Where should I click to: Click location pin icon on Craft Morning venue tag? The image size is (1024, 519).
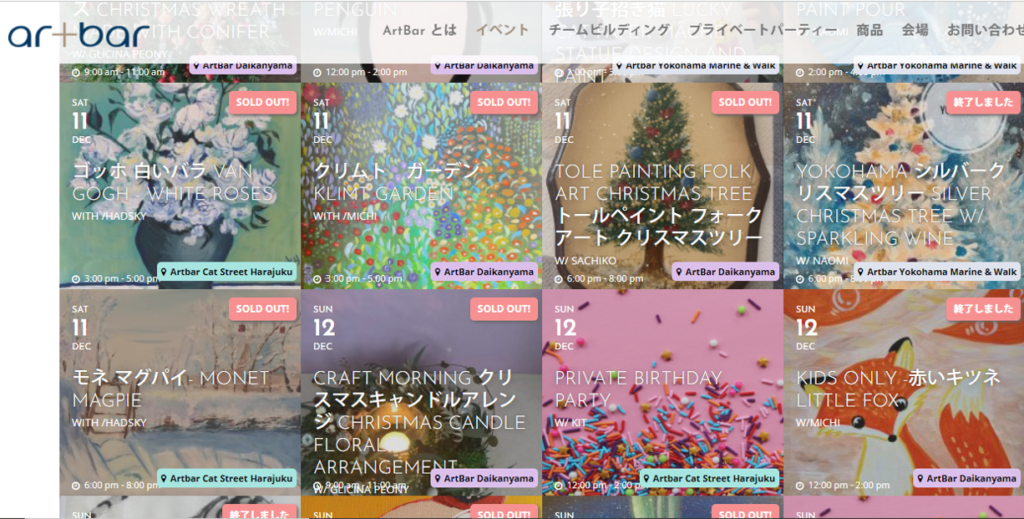(438, 479)
